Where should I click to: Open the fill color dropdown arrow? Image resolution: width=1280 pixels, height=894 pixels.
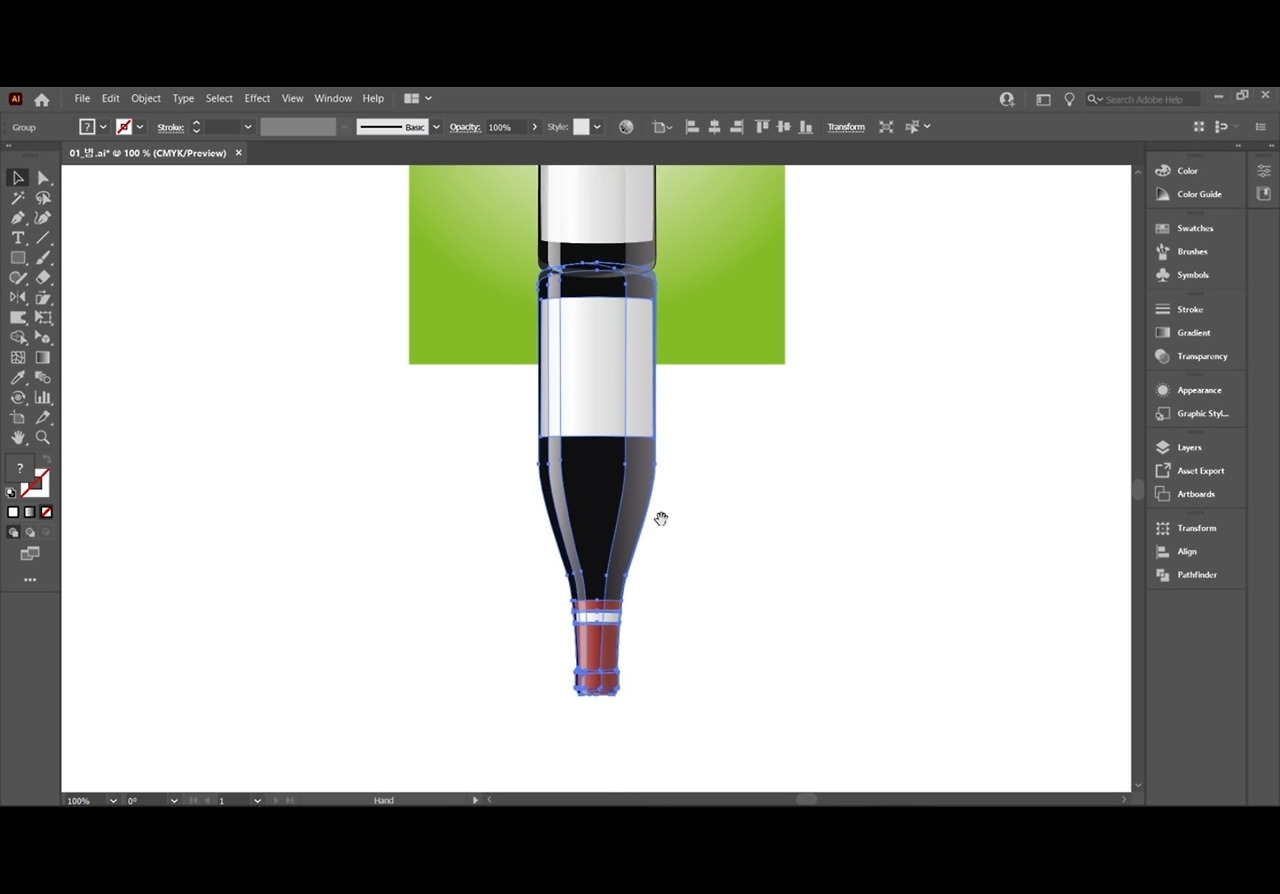(x=104, y=127)
